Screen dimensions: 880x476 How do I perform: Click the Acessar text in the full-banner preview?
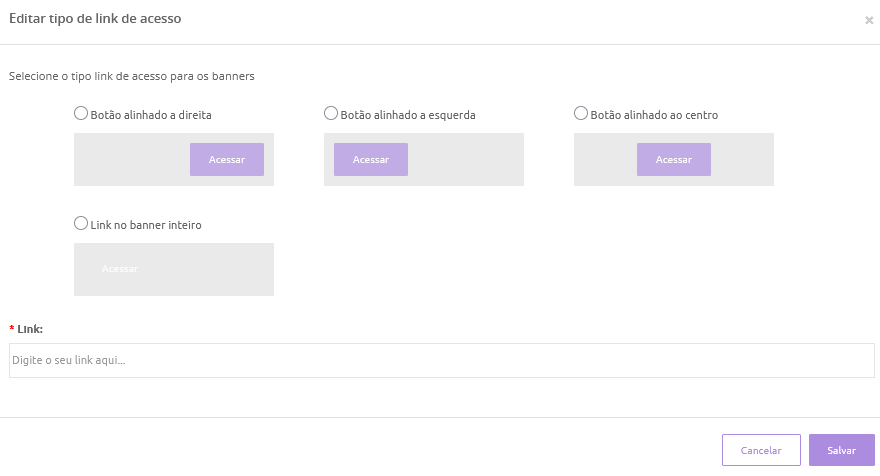tap(120, 269)
